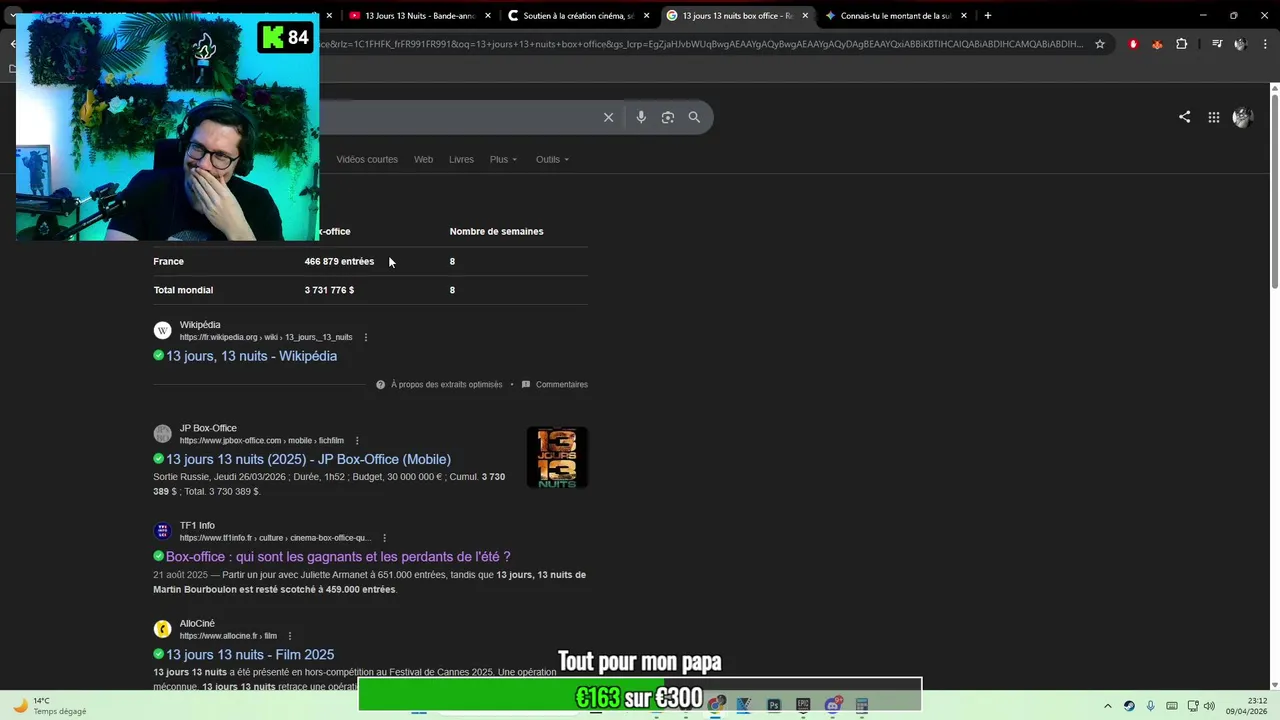1280x720 pixels.
Task: Click the microphone icon in system tray
Action: tap(1150, 706)
